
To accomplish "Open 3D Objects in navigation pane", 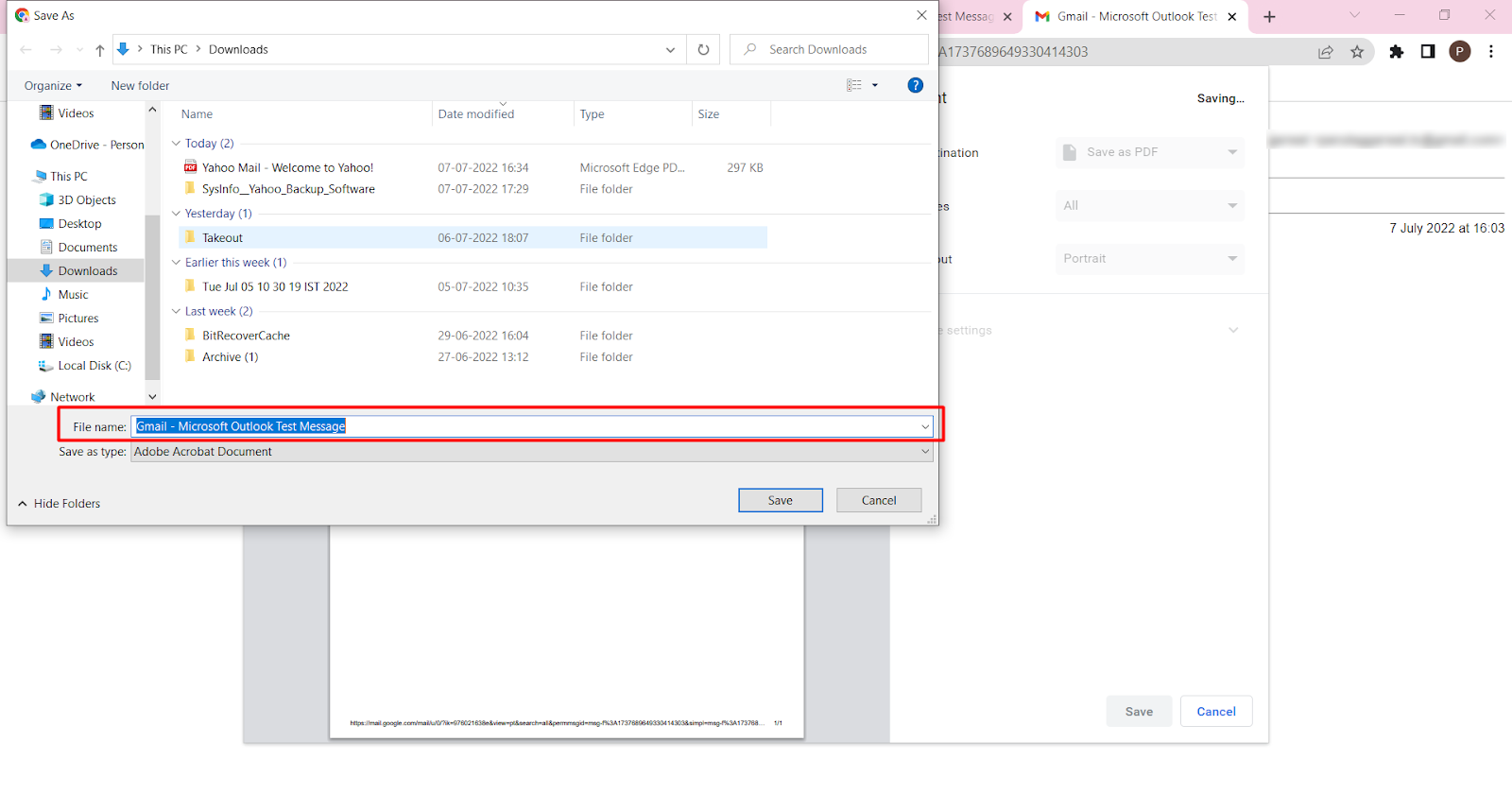I will pos(77,200).
